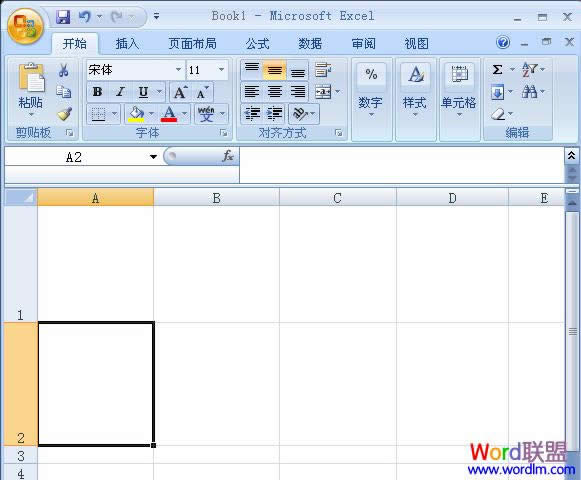Open Customize Quick Access Toolbar dropdown
This screenshot has height=480, width=581.
(x=156, y=16)
